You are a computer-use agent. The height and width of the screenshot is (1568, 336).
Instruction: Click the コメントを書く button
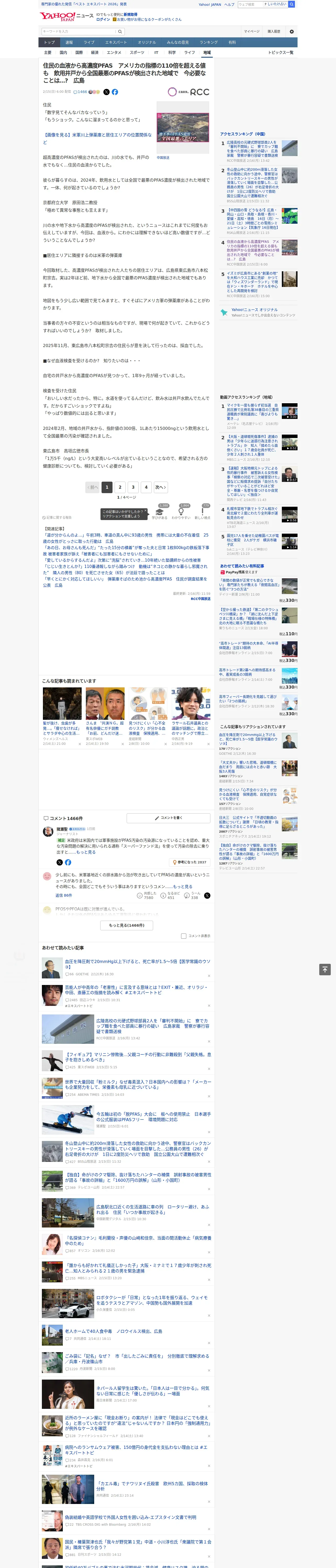pyautogui.click(x=168, y=818)
